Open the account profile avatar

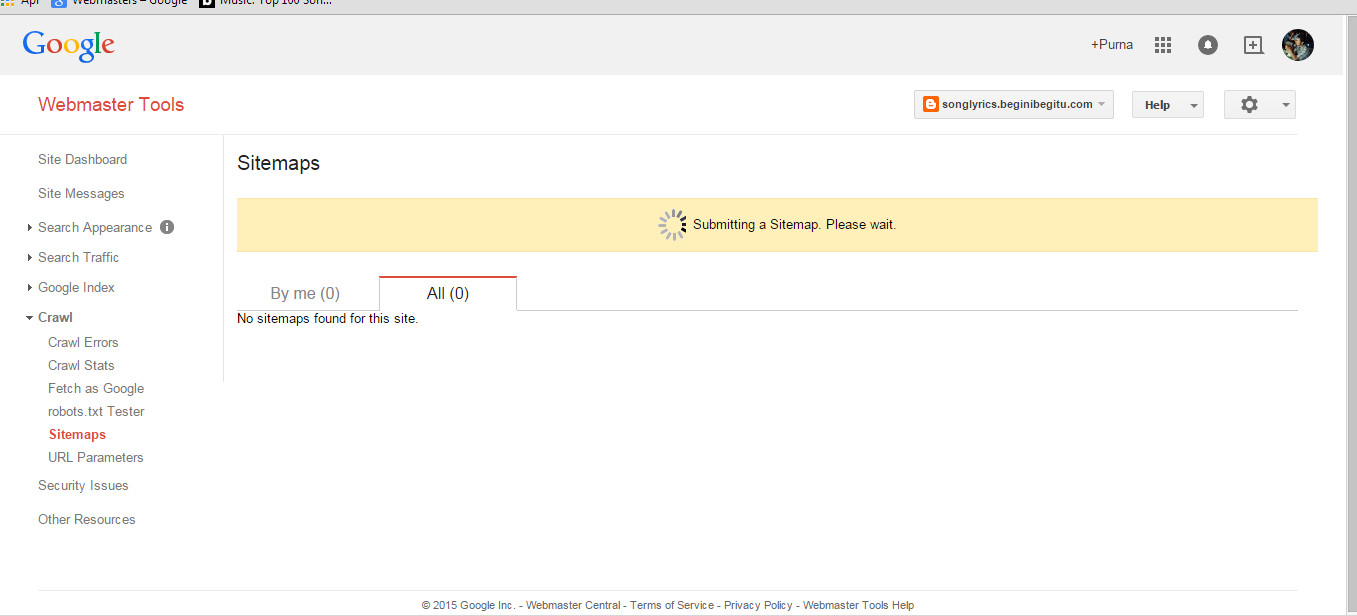click(x=1298, y=45)
